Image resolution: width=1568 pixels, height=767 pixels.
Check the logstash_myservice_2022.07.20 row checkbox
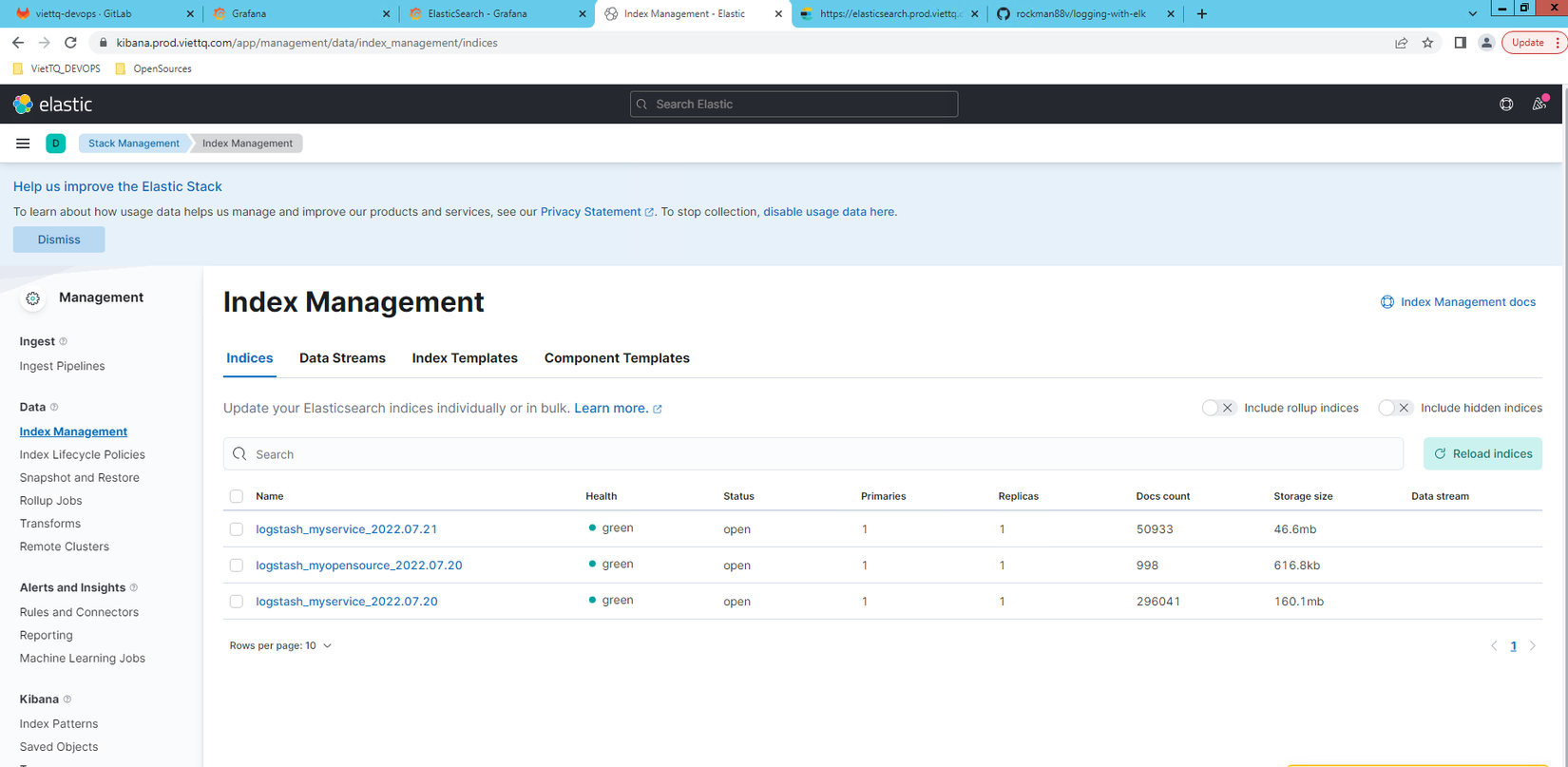click(237, 602)
